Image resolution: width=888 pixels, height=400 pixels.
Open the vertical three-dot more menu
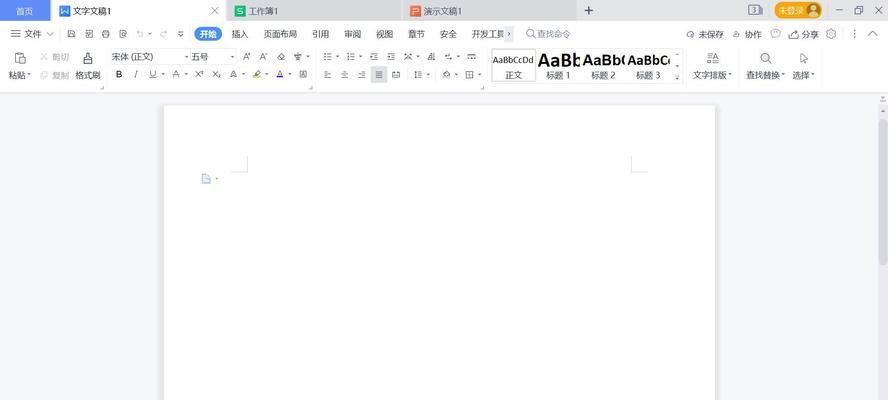pyautogui.click(x=854, y=34)
